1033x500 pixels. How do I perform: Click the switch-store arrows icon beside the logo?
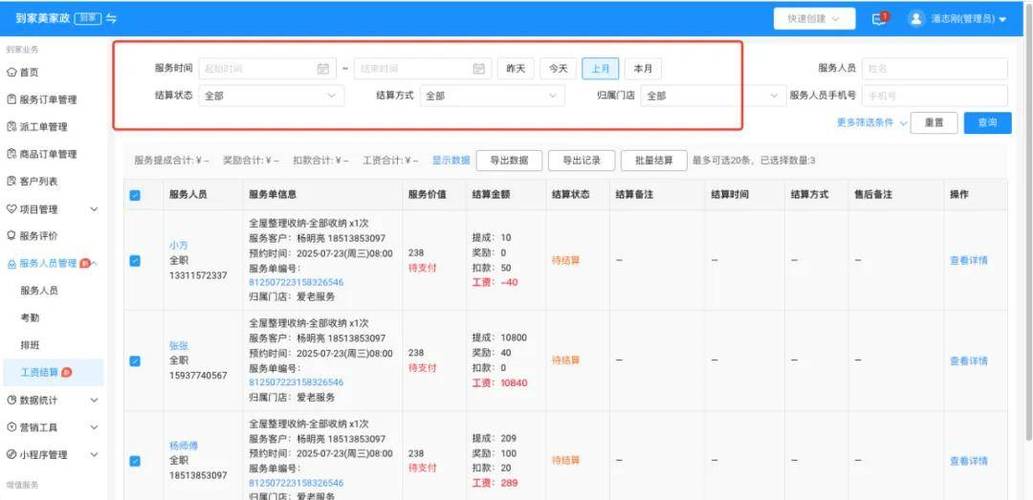tap(111, 18)
